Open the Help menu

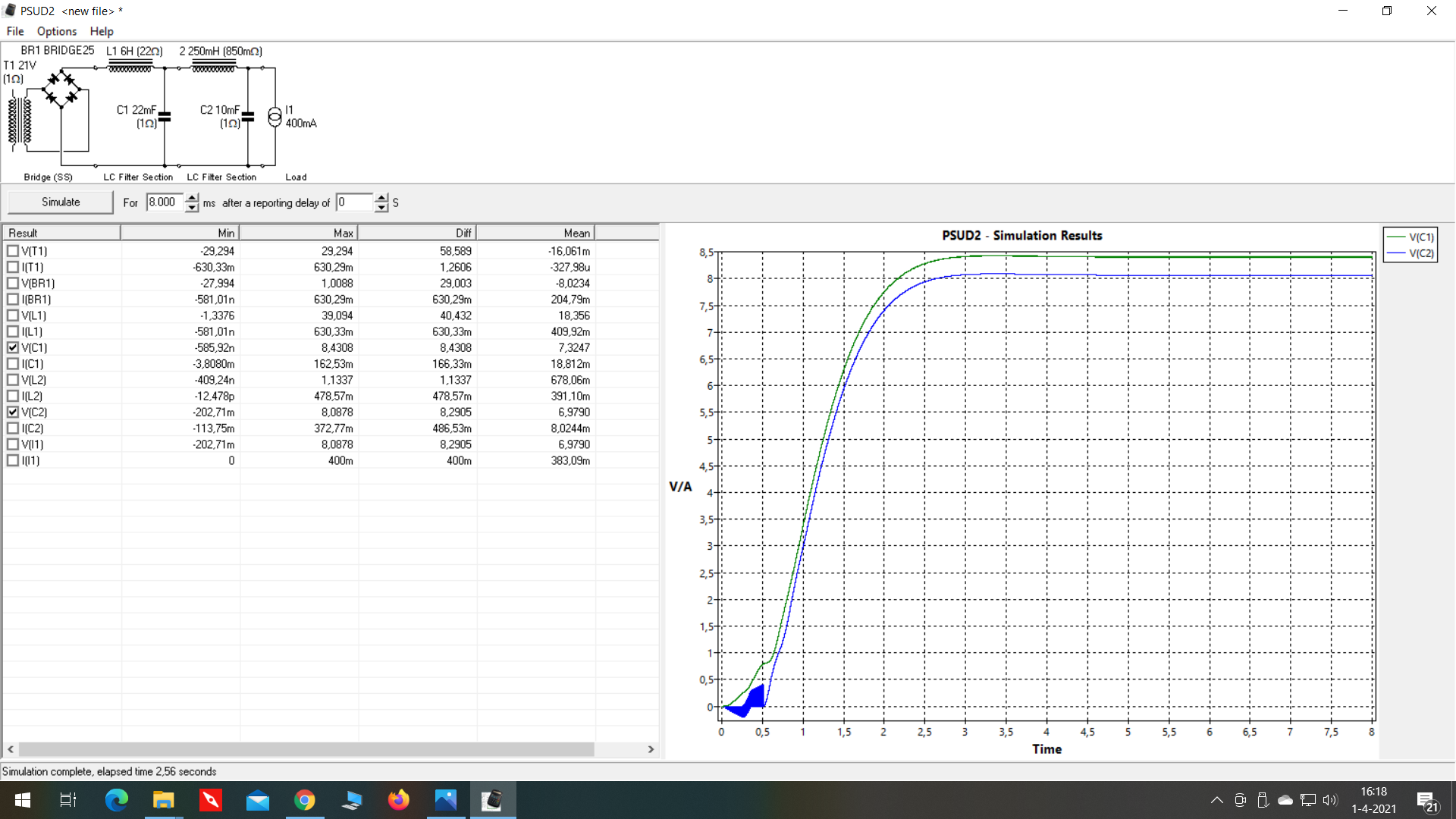102,31
